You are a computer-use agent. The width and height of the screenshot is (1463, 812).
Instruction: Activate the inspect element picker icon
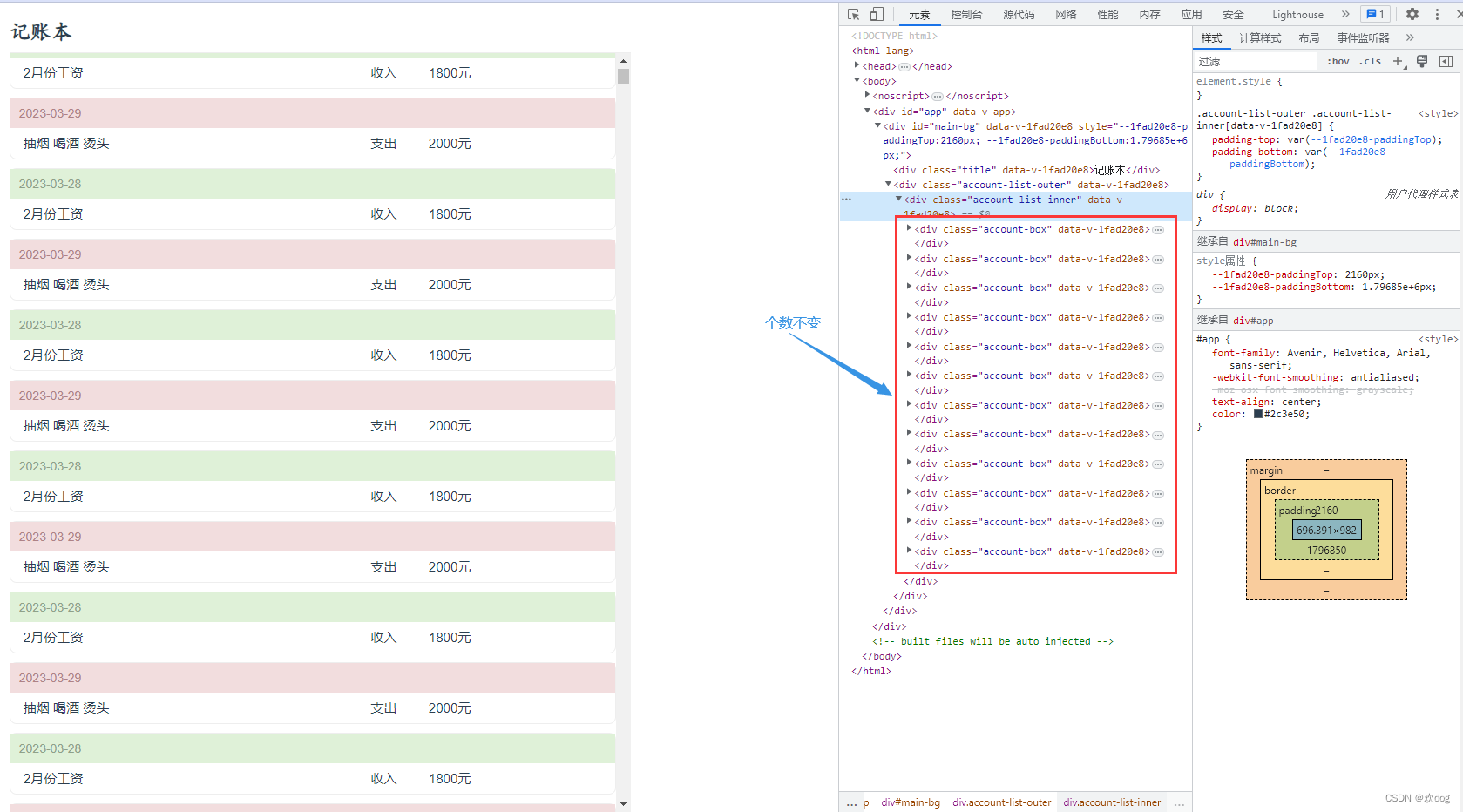click(854, 14)
